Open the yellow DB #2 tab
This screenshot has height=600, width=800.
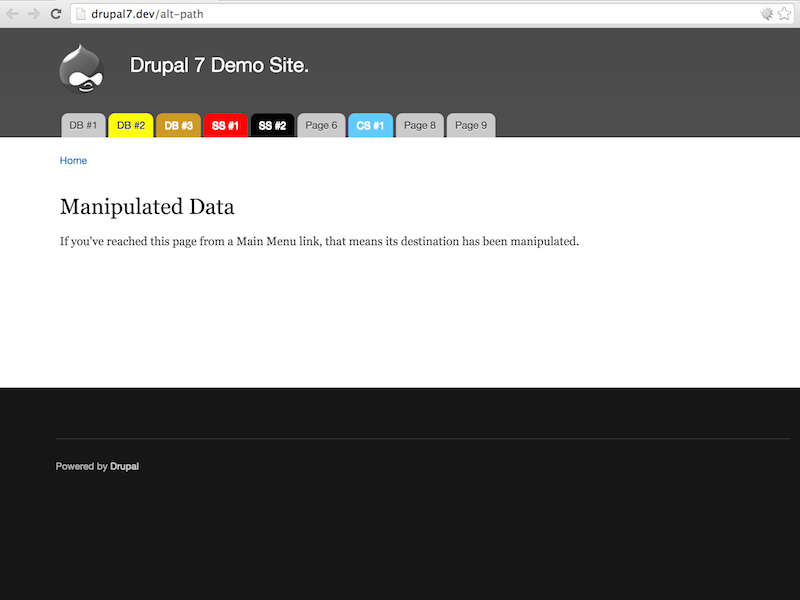[x=130, y=125]
